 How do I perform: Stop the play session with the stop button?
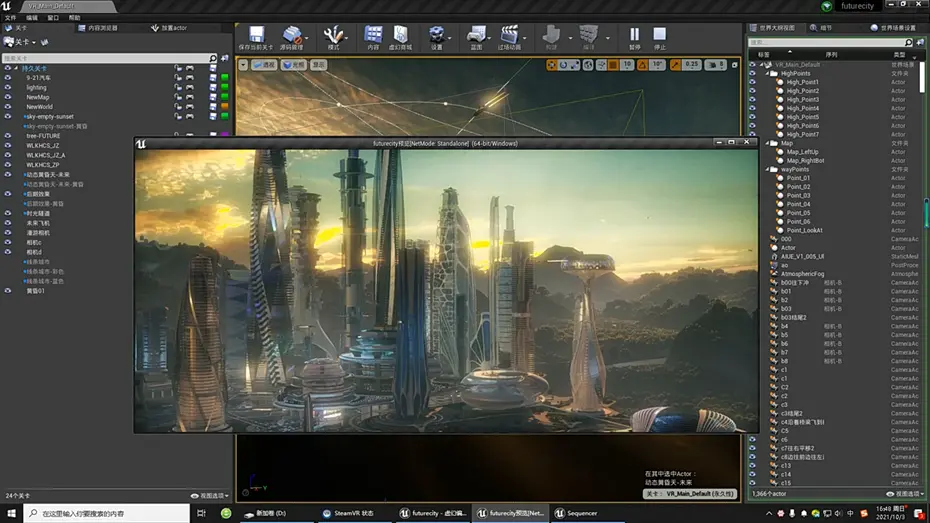[x=660, y=34]
